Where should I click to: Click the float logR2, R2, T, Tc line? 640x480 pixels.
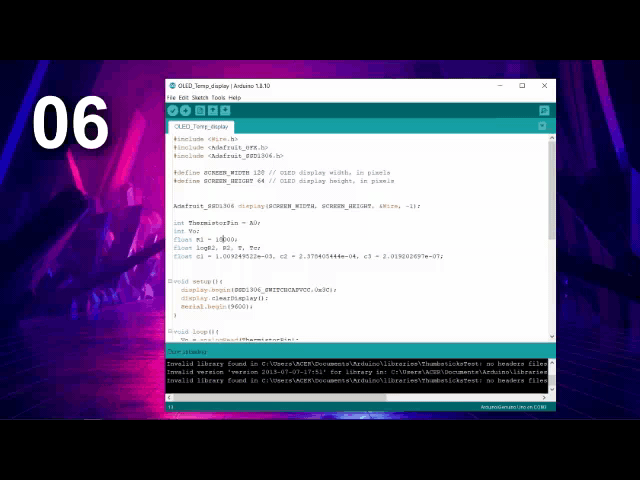217,248
